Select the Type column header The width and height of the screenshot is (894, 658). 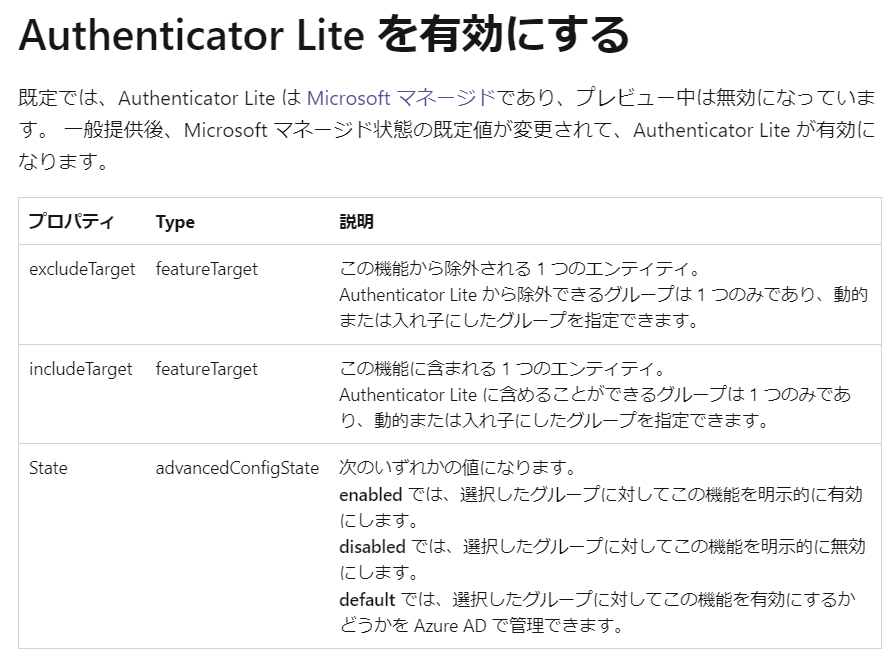click(x=175, y=222)
